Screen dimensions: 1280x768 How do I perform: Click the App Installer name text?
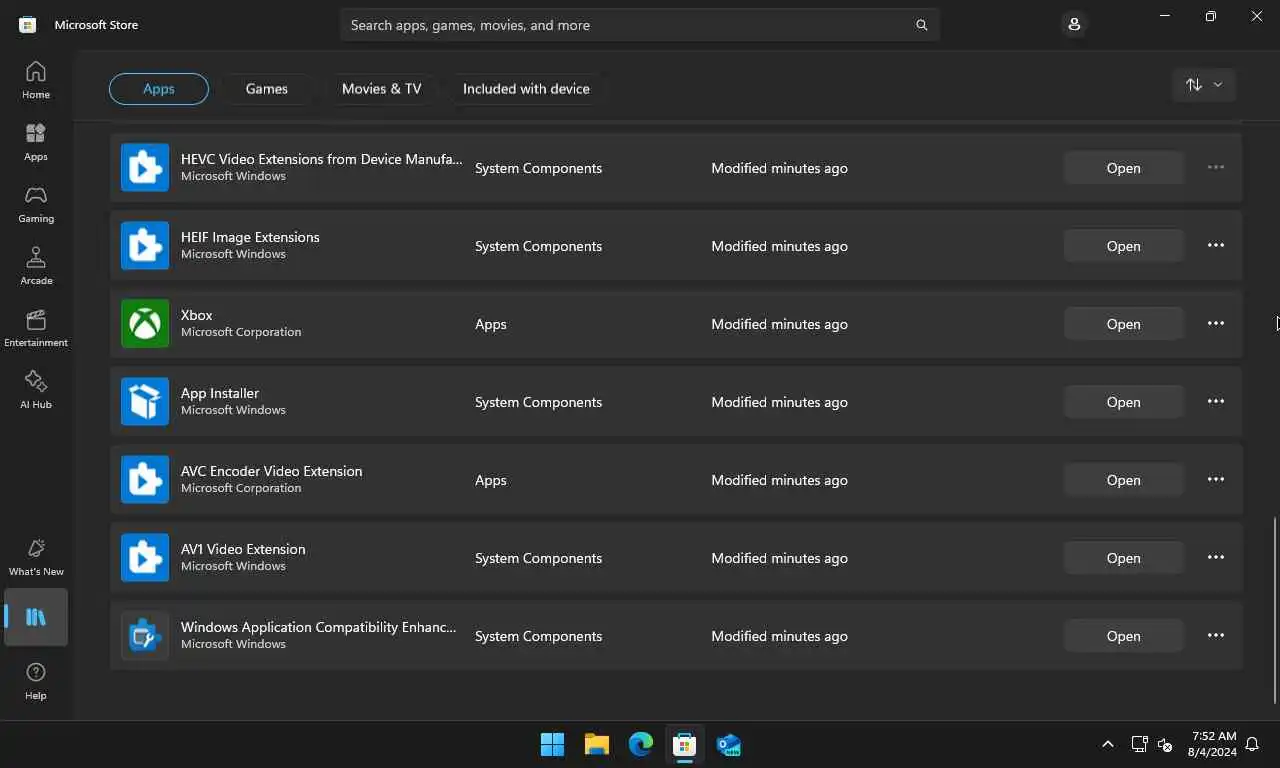(220, 393)
